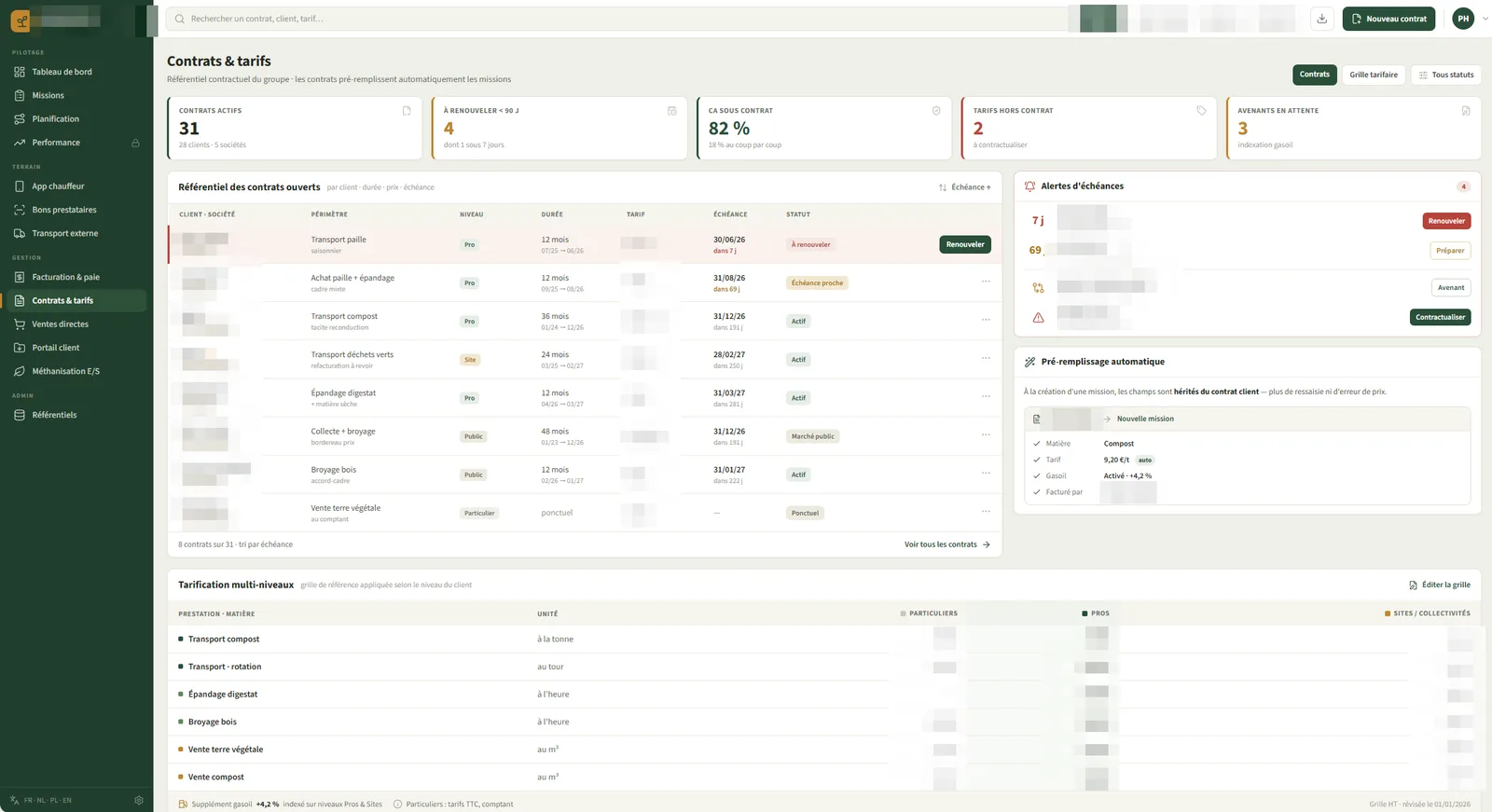Switch to the Grille tarifaire tab
This screenshot has width=1492, height=812.
pyautogui.click(x=1374, y=75)
